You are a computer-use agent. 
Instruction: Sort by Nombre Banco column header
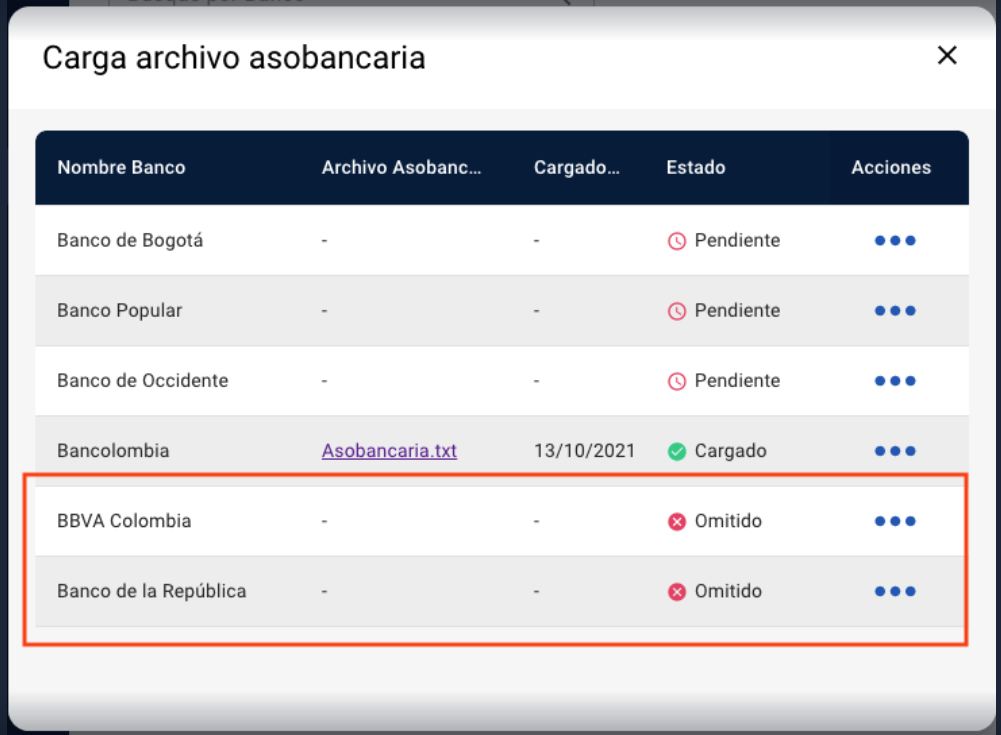[121, 167]
